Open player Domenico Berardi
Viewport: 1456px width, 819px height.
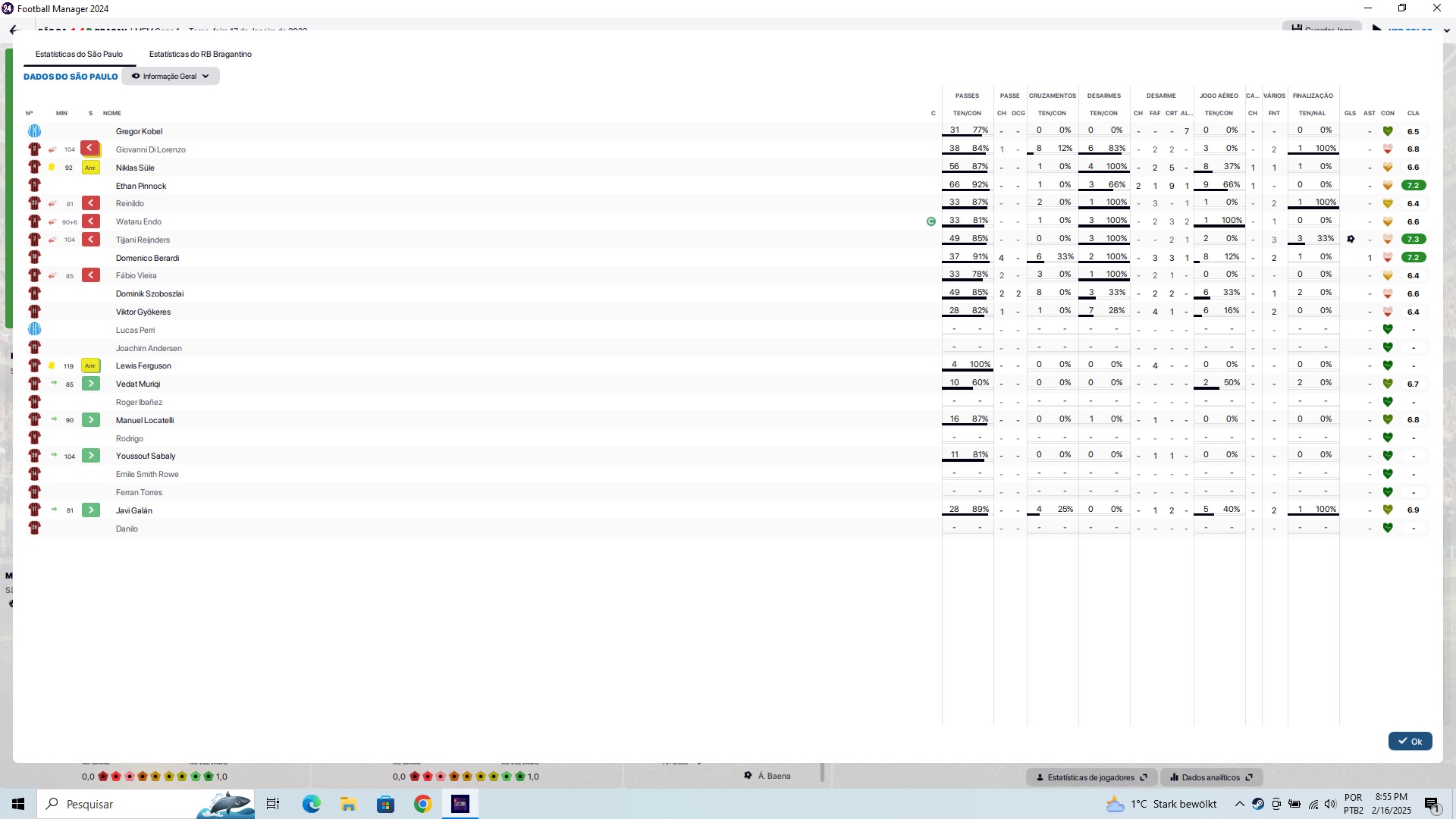pos(147,258)
